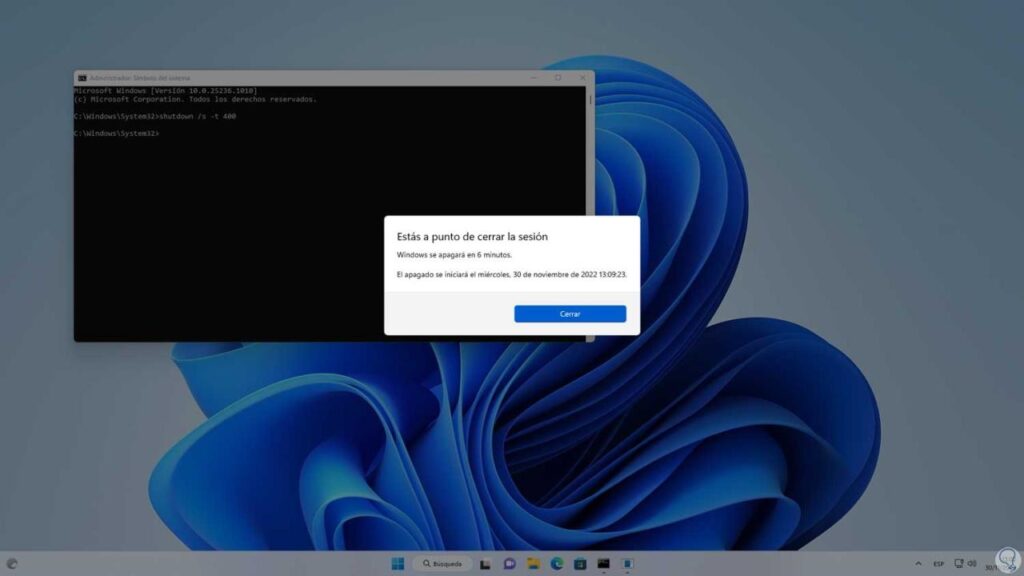Open the ESP language switcher
The height and width of the screenshot is (576, 1024).
coord(939,563)
